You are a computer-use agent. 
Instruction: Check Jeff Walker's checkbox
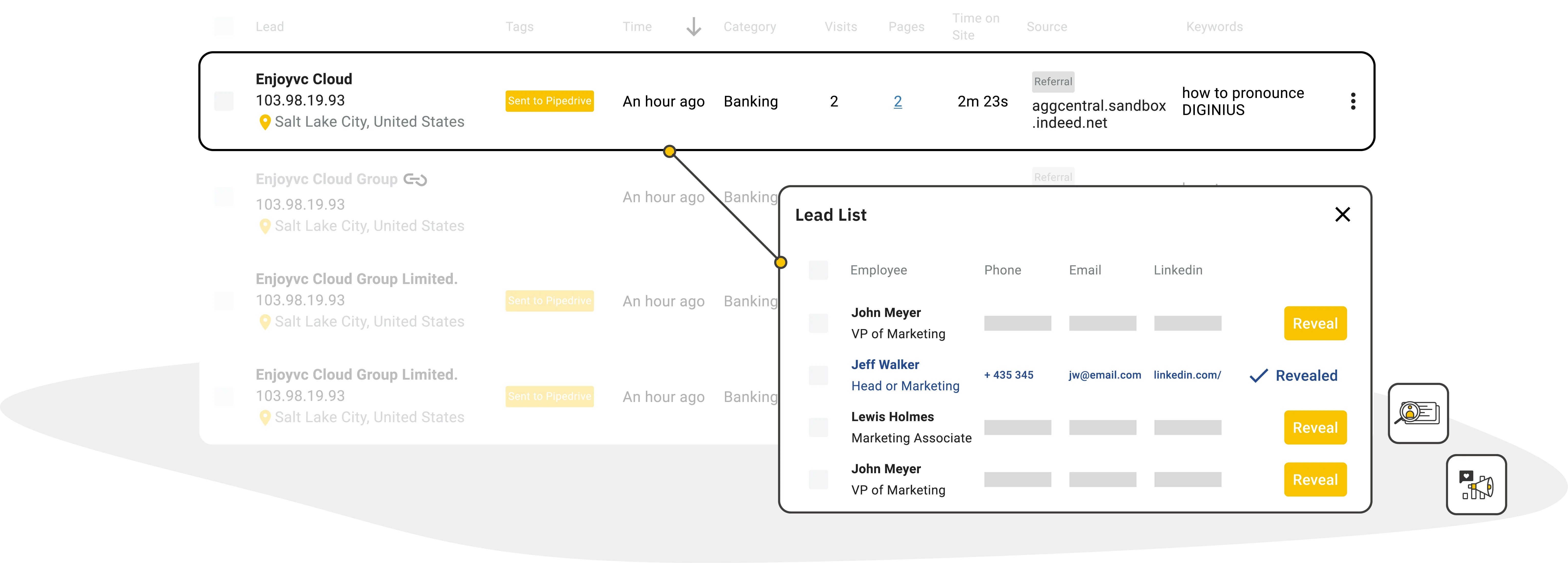[818, 376]
